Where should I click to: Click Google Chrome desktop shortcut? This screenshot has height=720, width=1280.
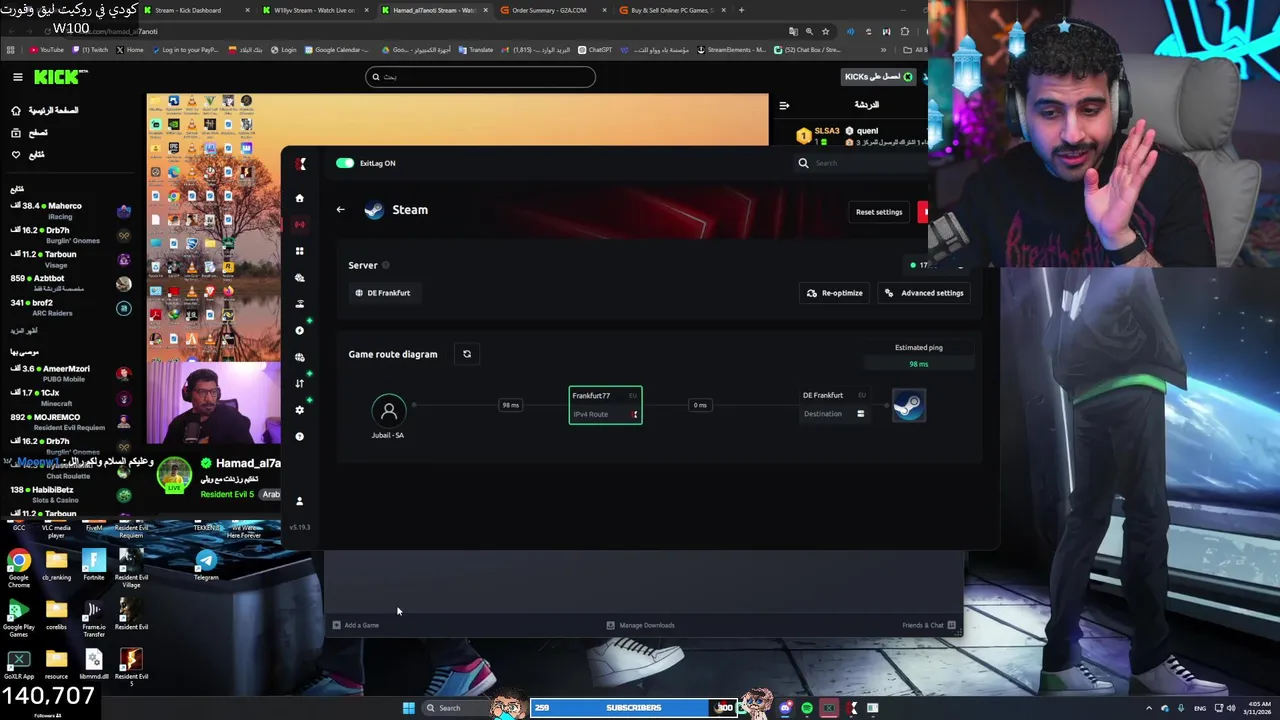tap(19, 566)
